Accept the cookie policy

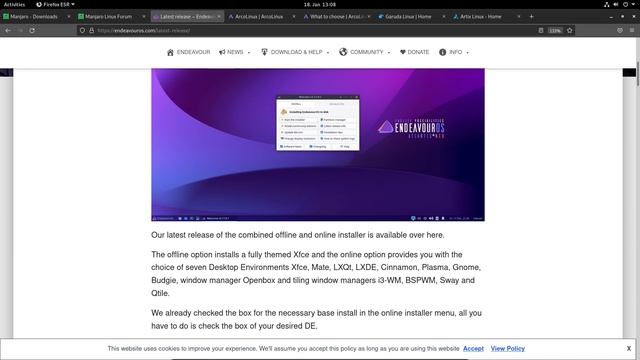click(x=473, y=349)
